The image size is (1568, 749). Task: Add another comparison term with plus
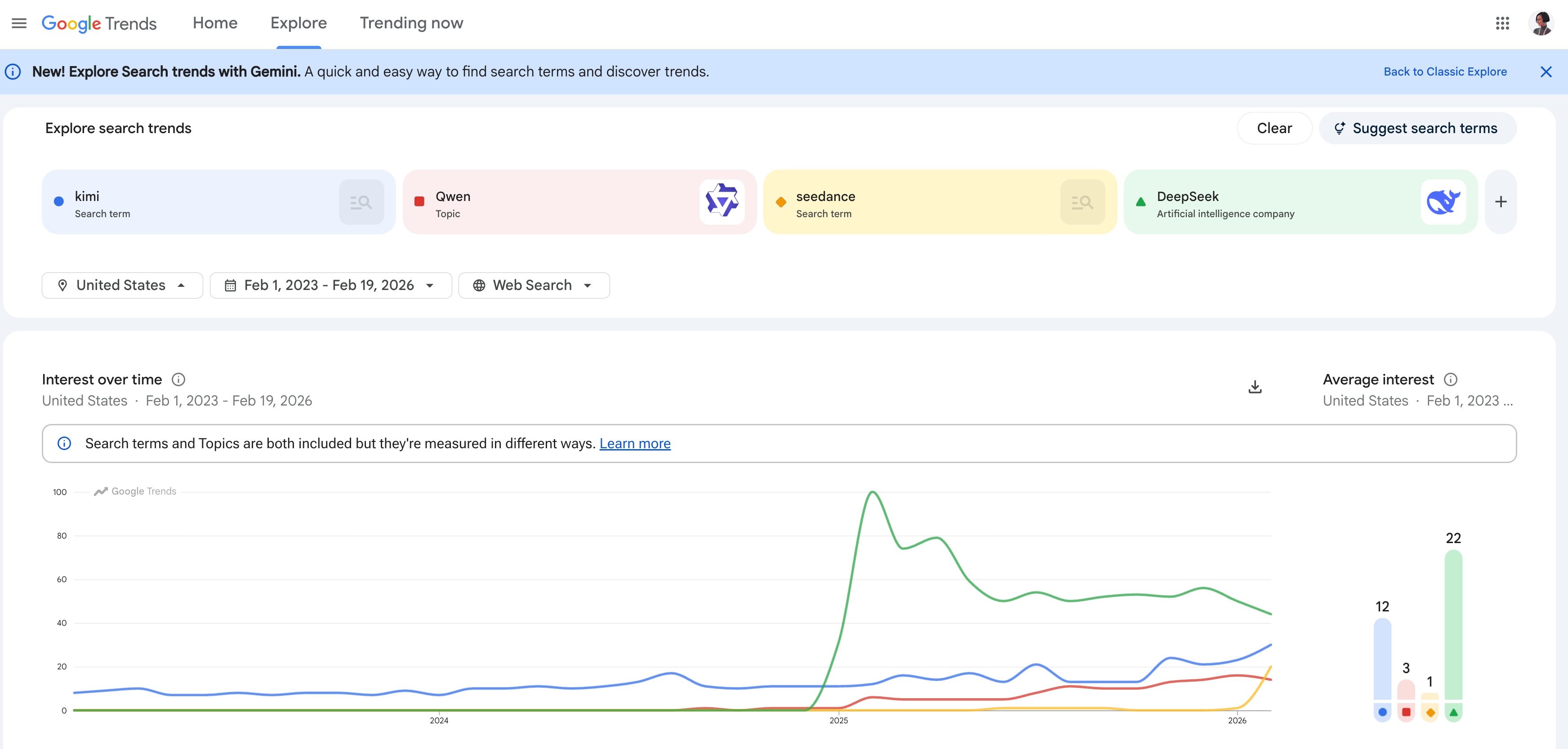tap(1501, 202)
